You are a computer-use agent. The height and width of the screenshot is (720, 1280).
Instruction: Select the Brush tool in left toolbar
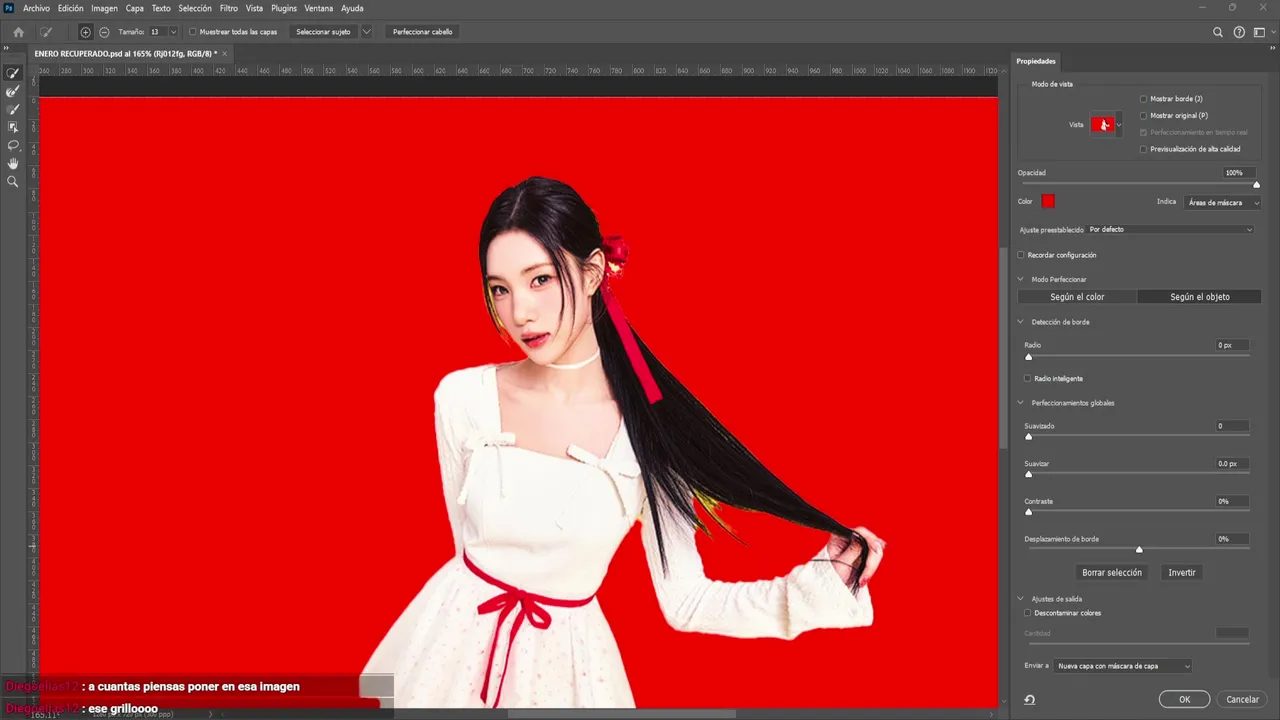click(x=13, y=110)
